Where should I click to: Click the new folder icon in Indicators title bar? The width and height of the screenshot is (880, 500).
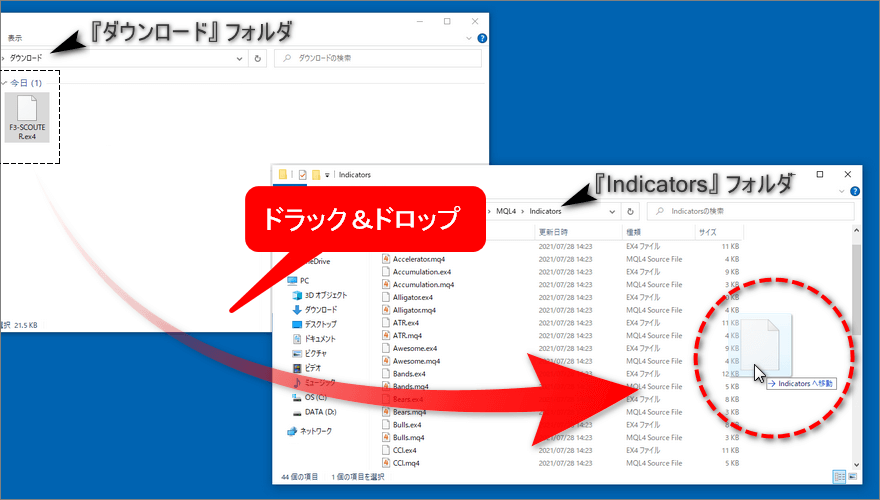pos(316,175)
